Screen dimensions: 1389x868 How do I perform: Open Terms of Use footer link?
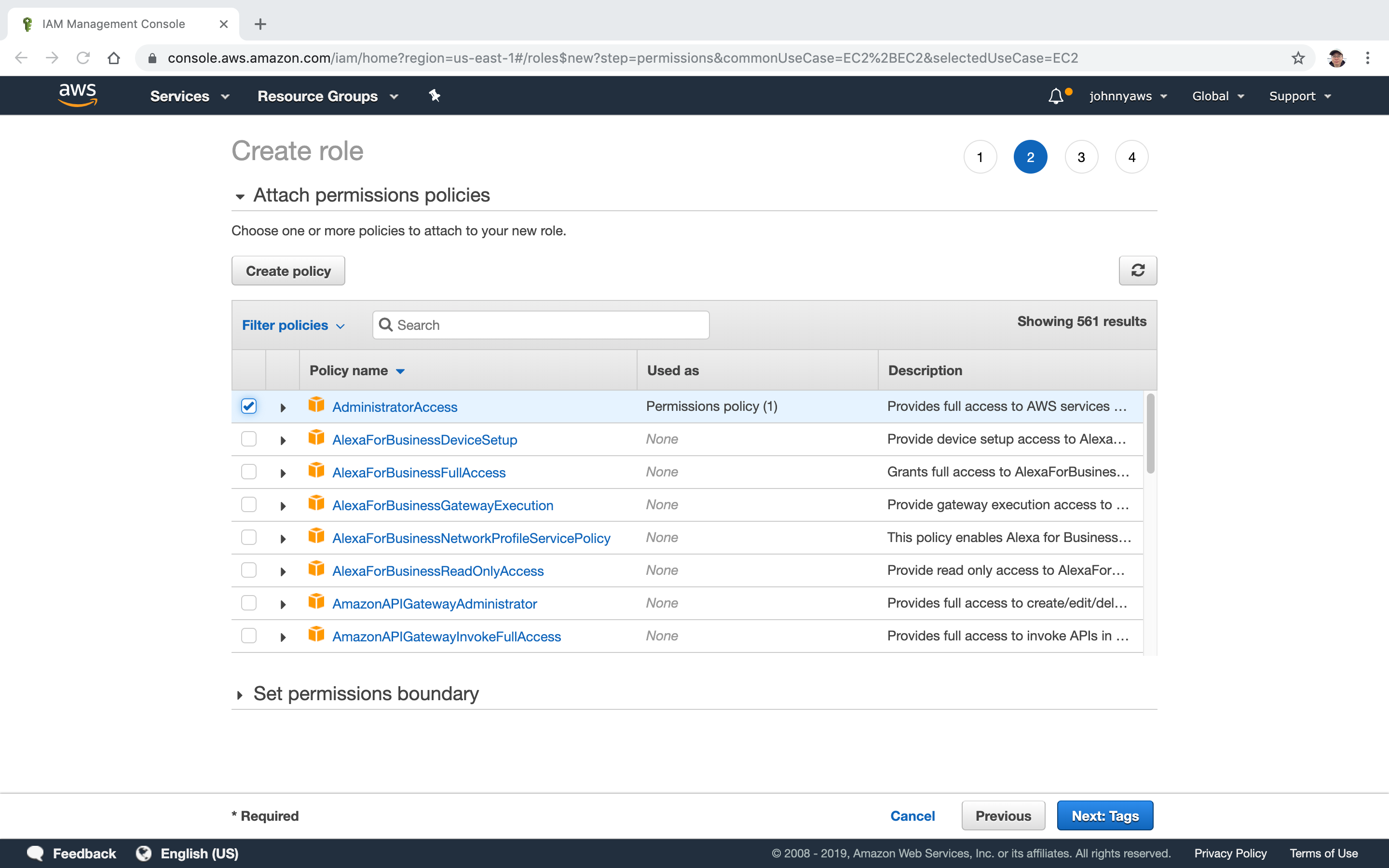pyautogui.click(x=1323, y=853)
